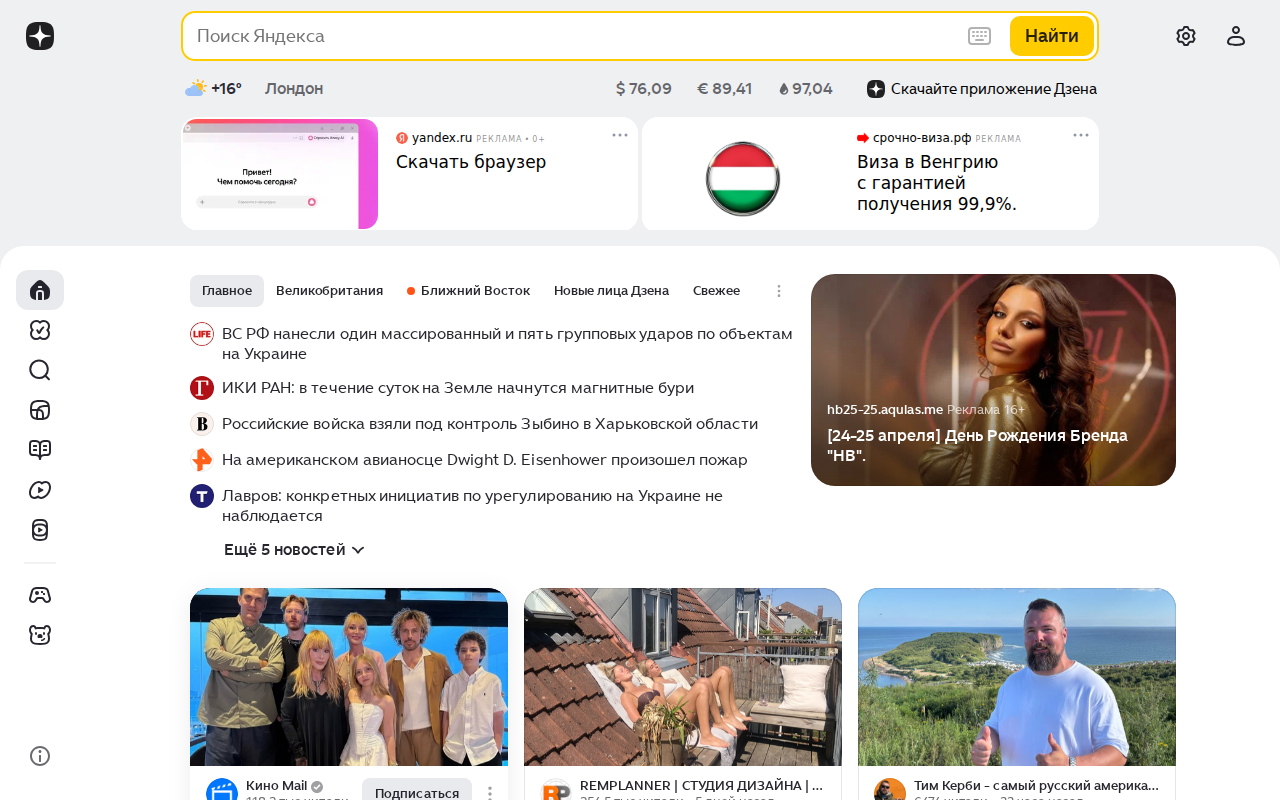Click the dollar rate "$ 76,09"
The height and width of the screenshot is (800, 1280).
click(x=644, y=88)
